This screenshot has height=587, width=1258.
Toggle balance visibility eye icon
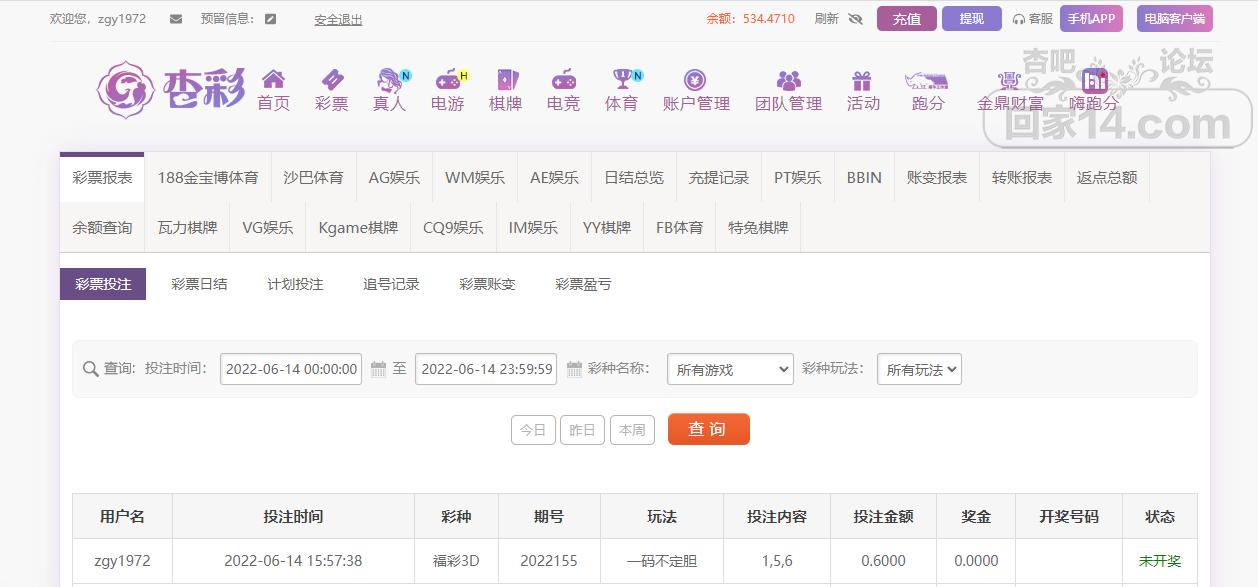click(x=855, y=19)
